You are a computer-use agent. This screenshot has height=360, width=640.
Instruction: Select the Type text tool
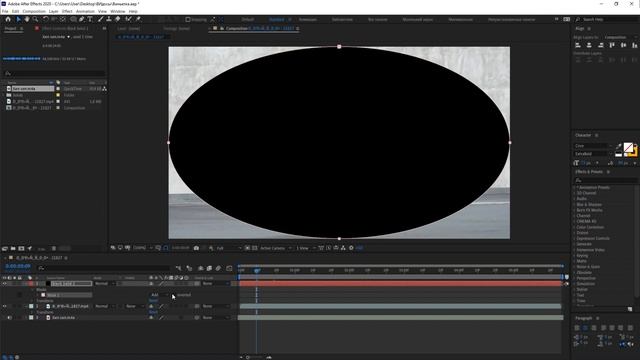(x=90, y=19)
